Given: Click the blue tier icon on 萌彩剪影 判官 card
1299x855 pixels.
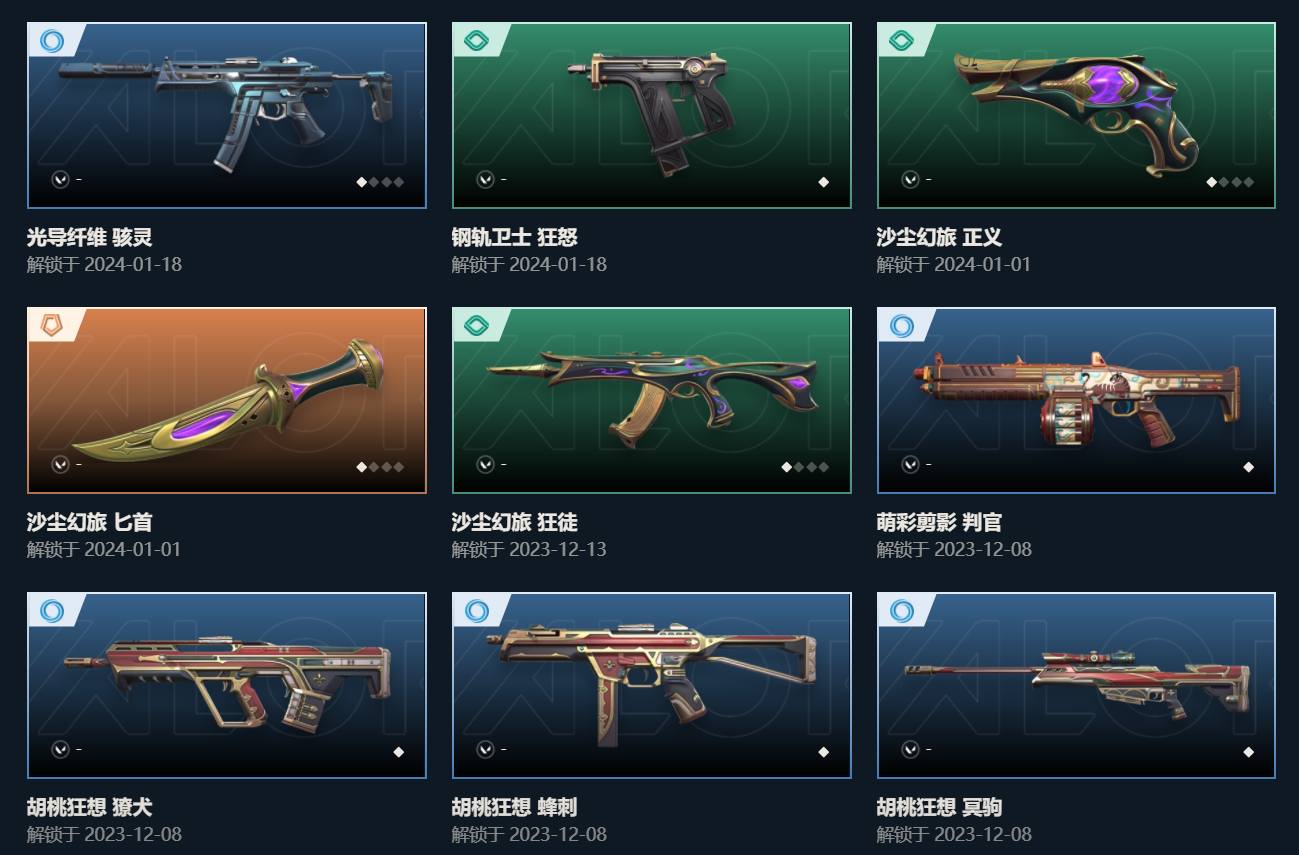Looking at the screenshot, I should (x=902, y=326).
